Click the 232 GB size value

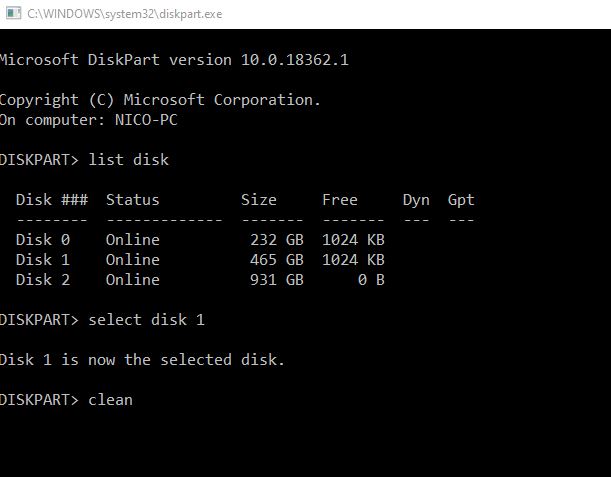[277, 240]
